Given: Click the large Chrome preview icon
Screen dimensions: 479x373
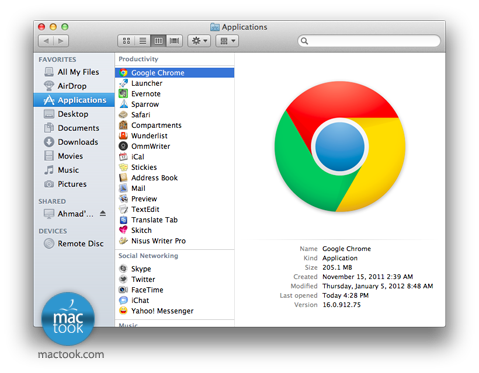Looking at the screenshot, I should pyautogui.click(x=340, y=147).
